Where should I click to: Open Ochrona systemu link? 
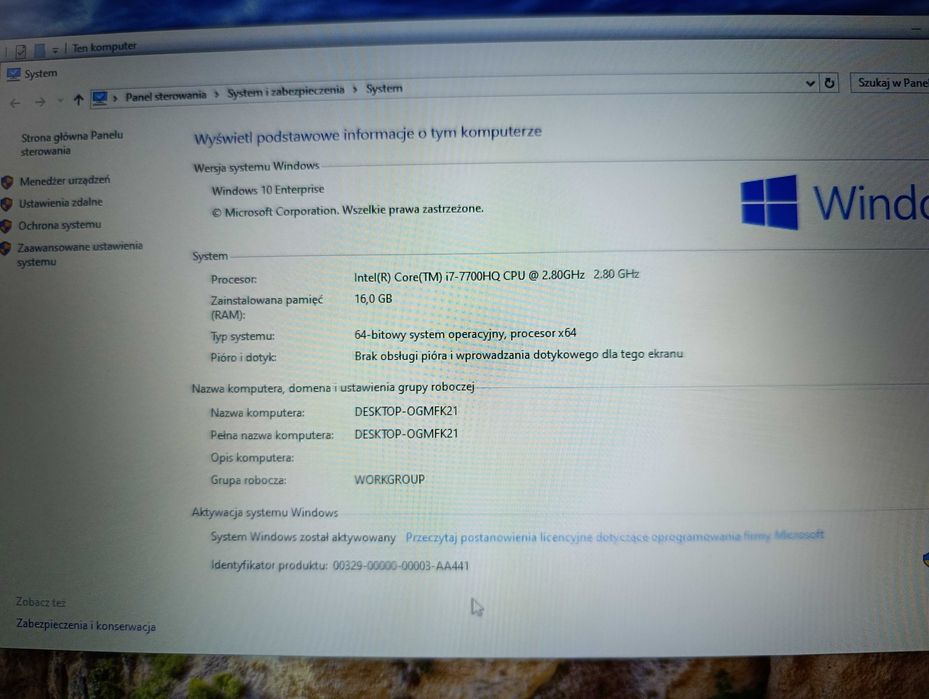[59, 226]
